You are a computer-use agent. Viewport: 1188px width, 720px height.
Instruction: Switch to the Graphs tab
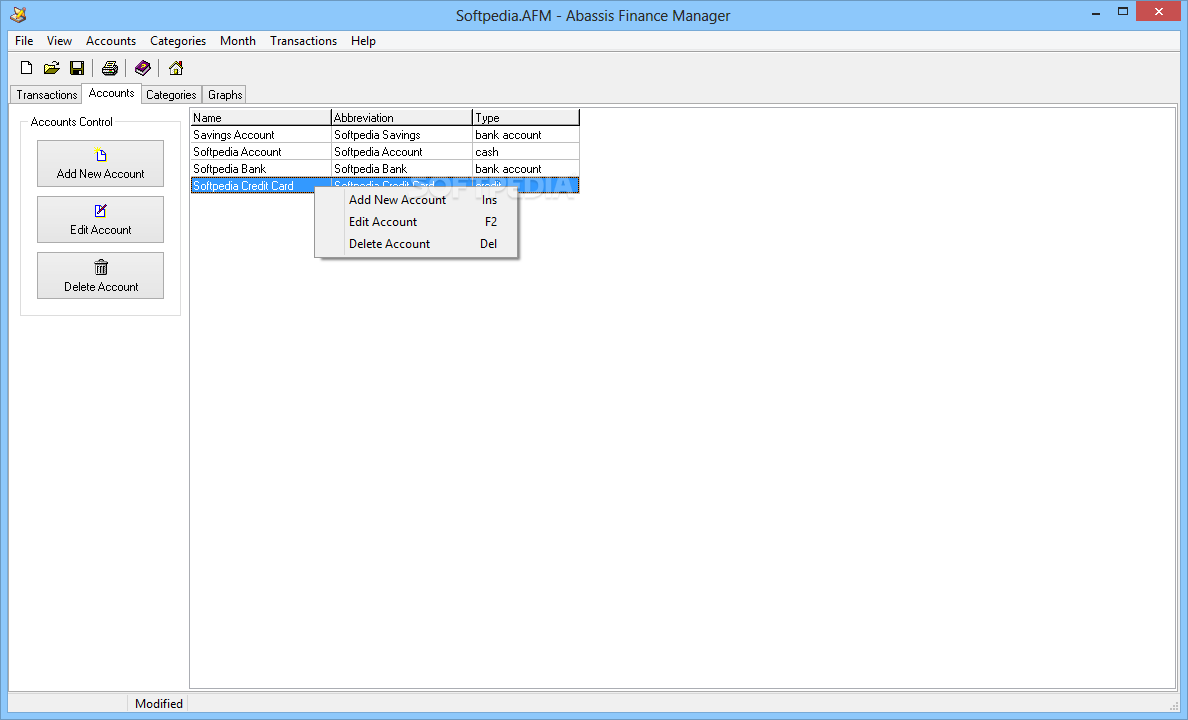point(225,95)
